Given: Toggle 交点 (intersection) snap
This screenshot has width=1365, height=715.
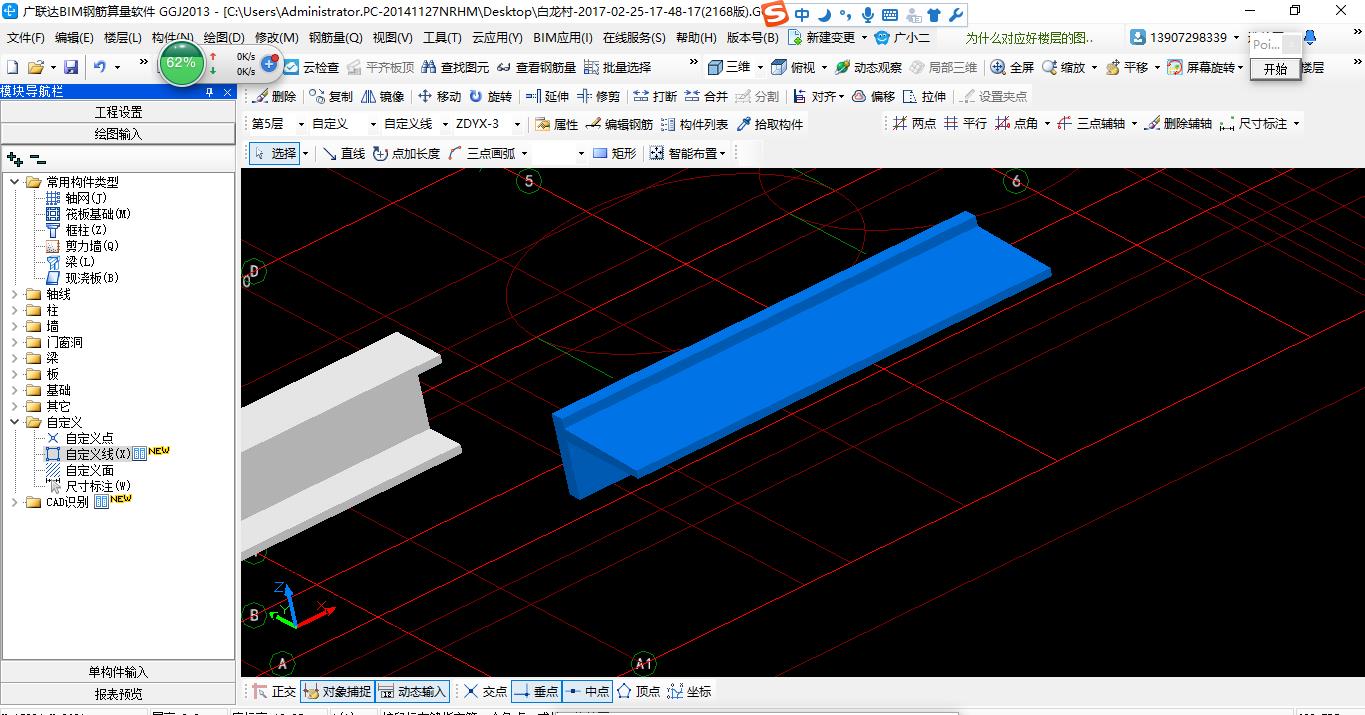Looking at the screenshot, I should [485, 692].
